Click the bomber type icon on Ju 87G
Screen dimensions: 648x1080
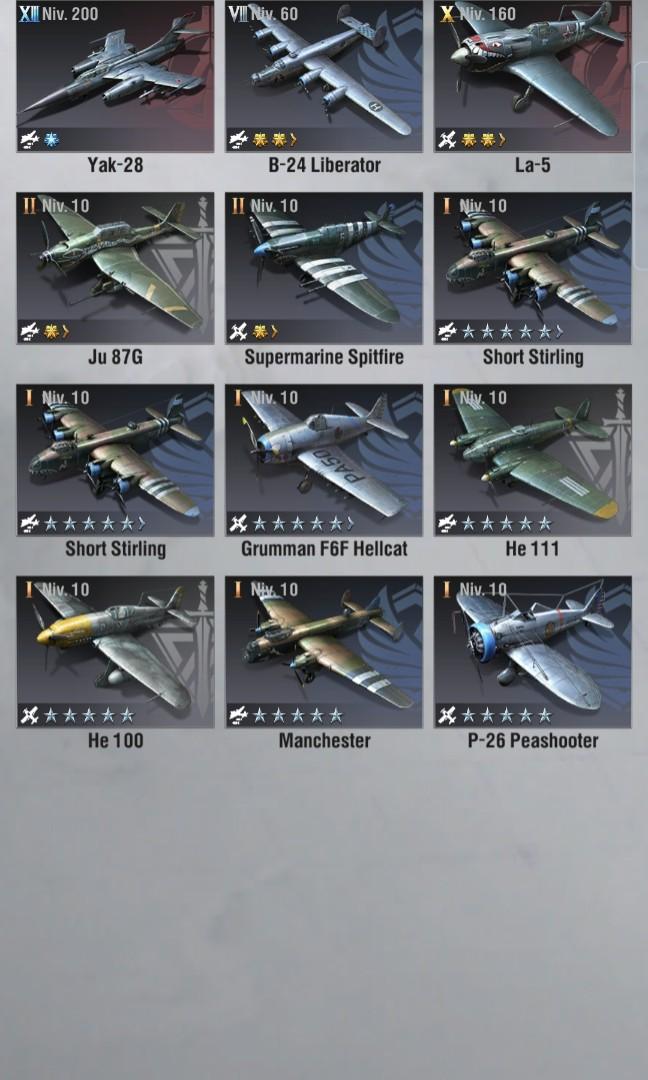[29, 332]
